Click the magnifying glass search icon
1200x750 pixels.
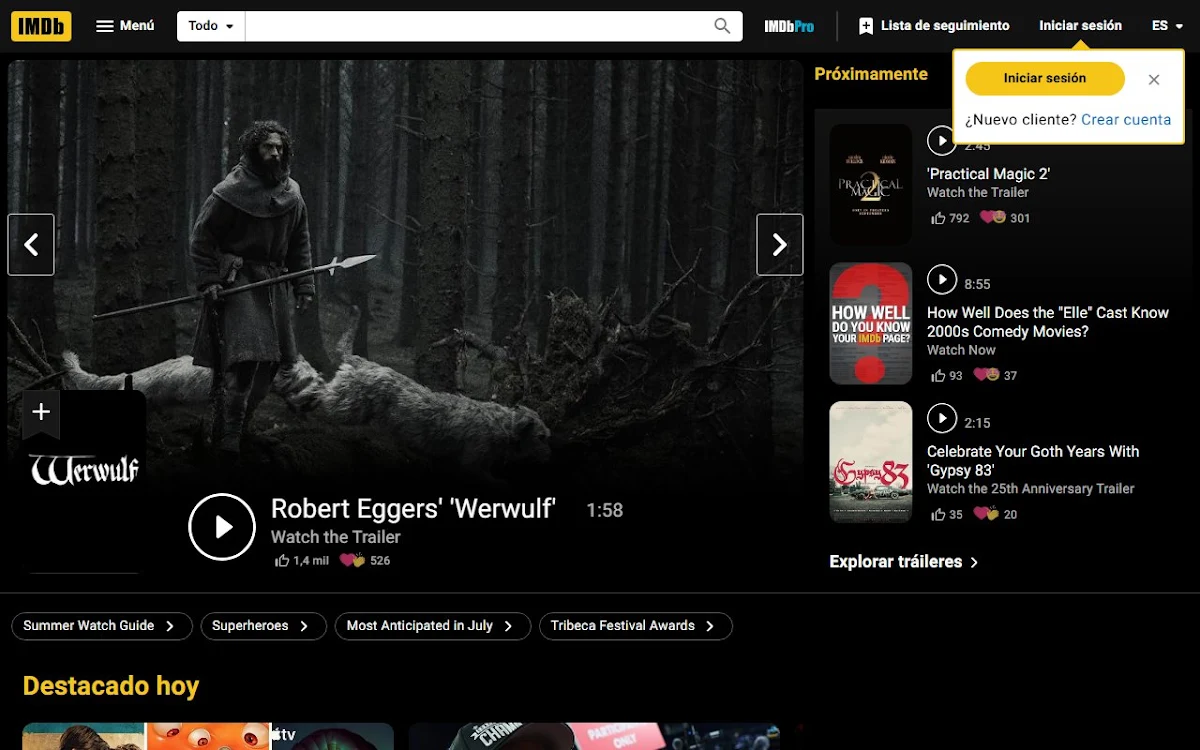(x=722, y=26)
